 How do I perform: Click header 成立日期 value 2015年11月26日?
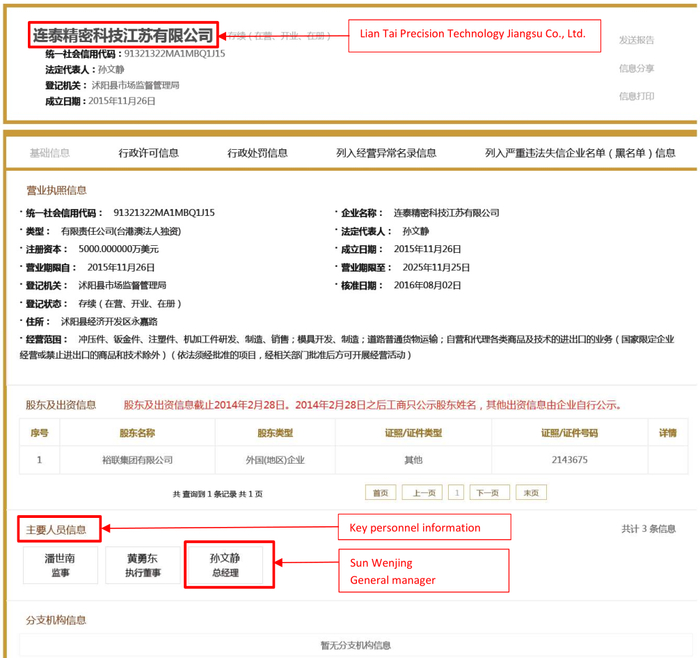(x=122, y=101)
